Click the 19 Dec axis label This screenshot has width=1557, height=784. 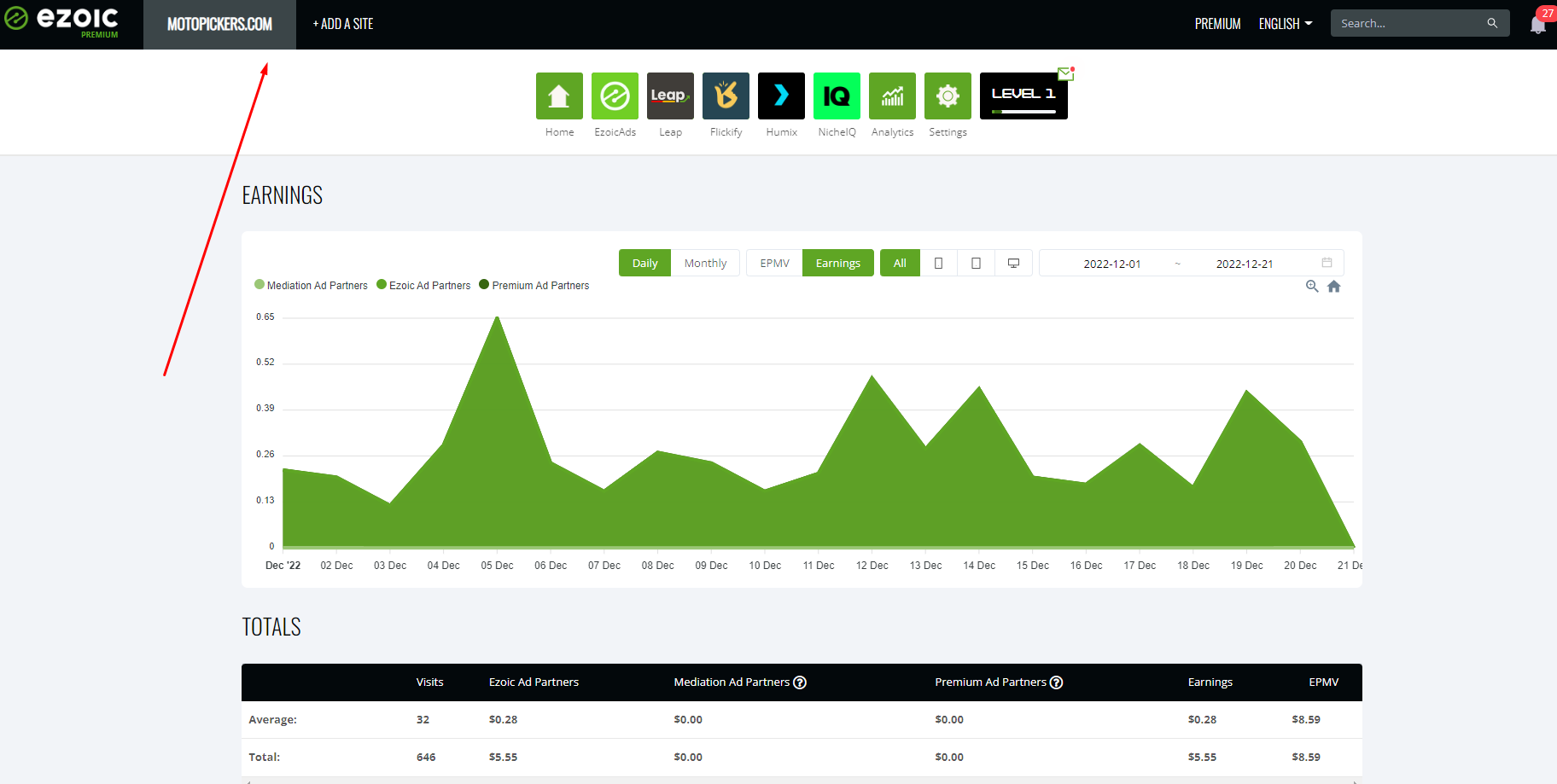(1246, 566)
